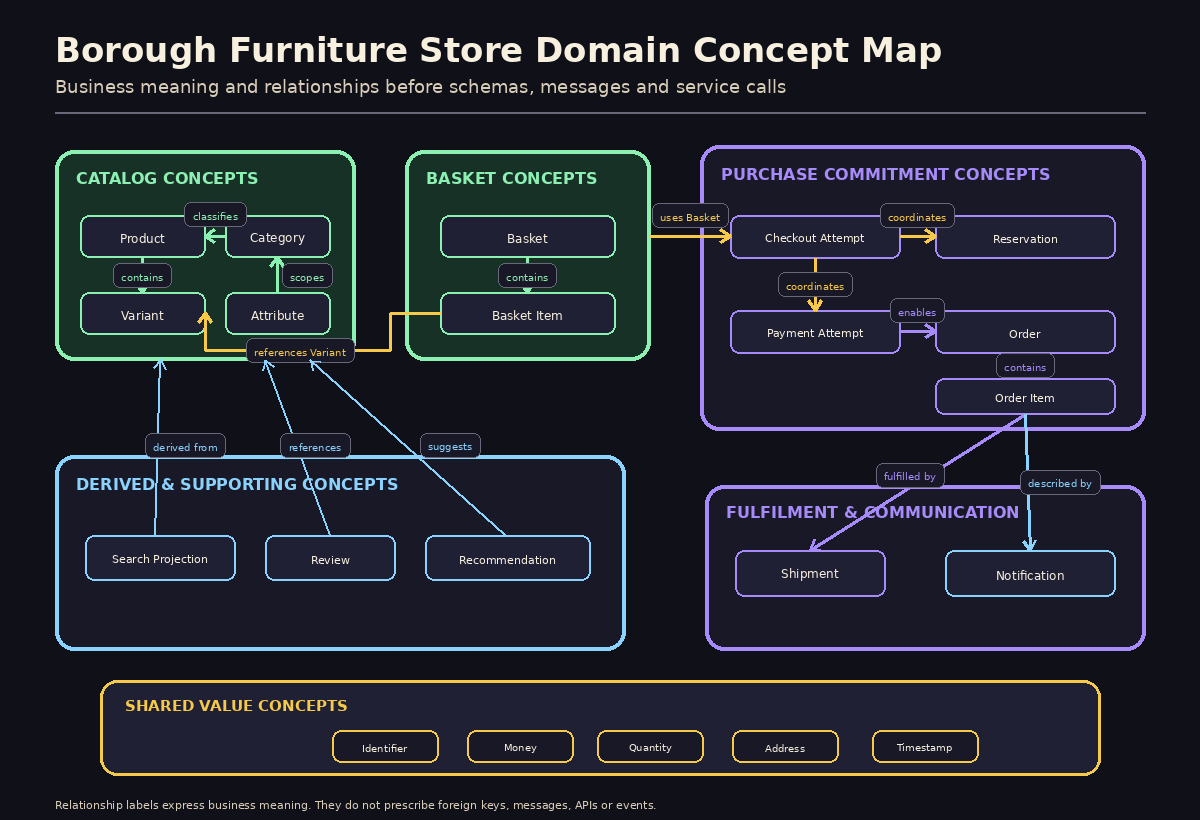Click the Money value concept
The image size is (1200, 820).
click(520, 747)
